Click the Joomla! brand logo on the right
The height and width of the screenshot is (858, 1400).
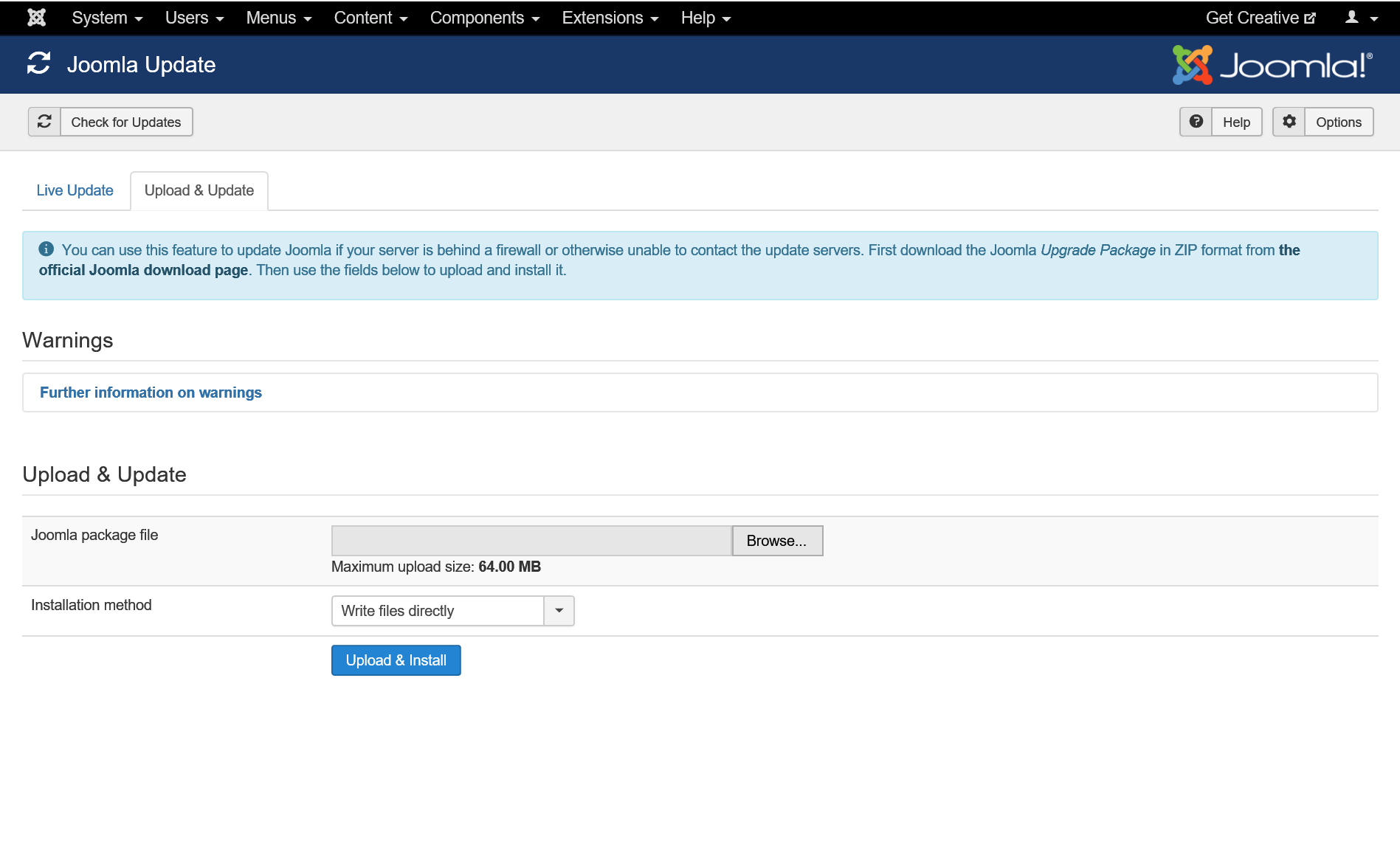1273,65
